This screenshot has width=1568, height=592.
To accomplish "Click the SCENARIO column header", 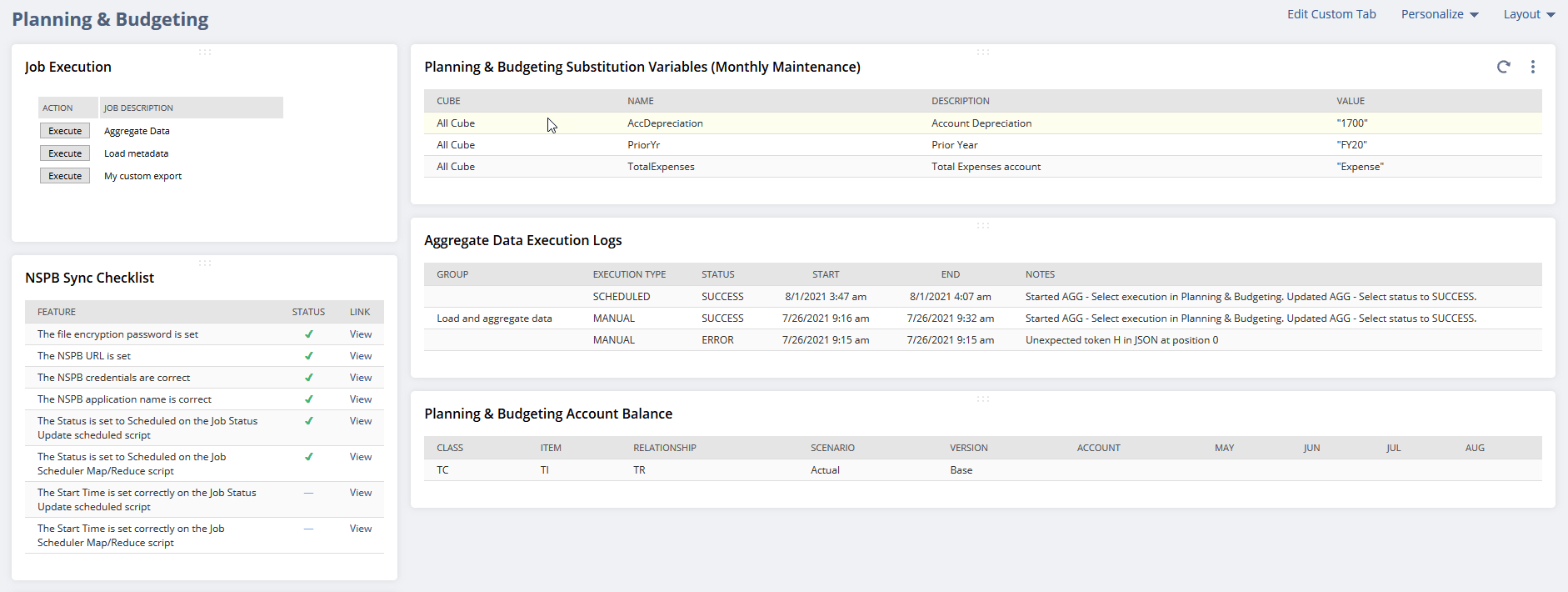I will pyautogui.click(x=832, y=448).
